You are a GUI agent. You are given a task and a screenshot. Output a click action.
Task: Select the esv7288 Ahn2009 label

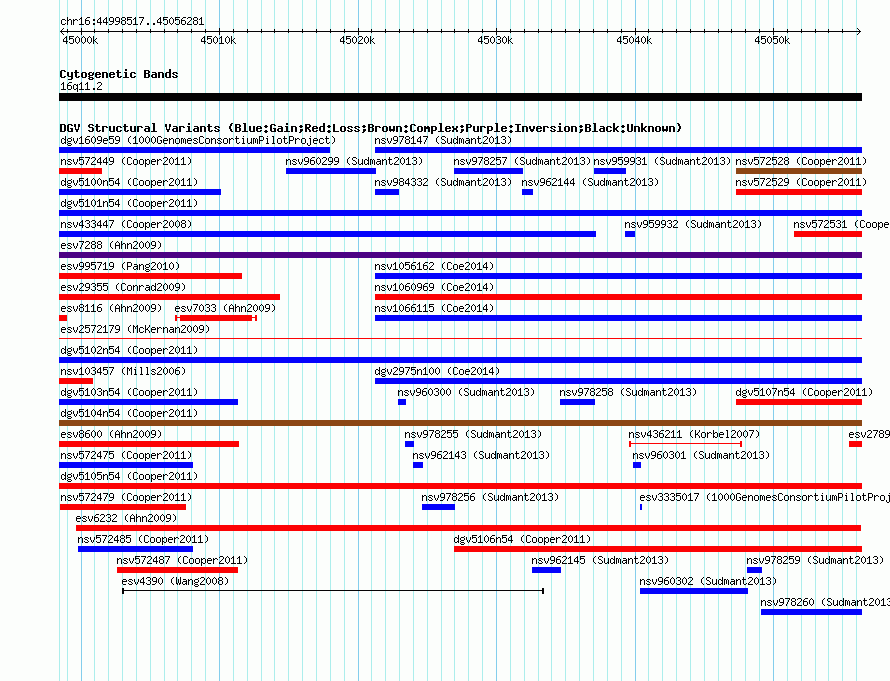[111, 245]
